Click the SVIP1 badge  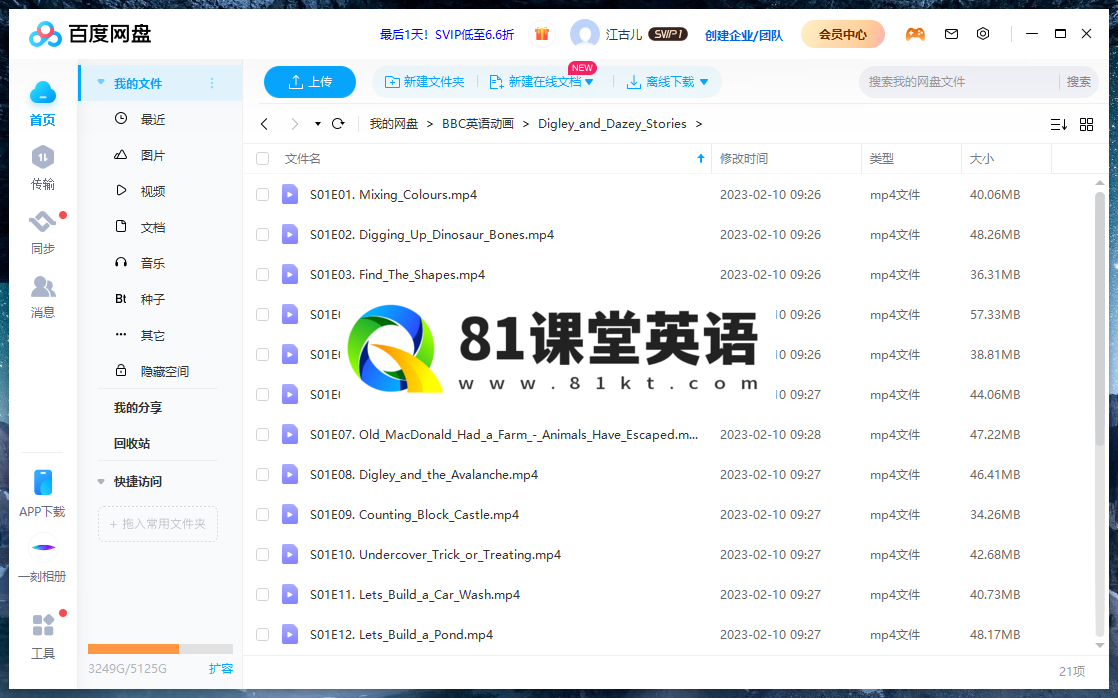point(667,34)
